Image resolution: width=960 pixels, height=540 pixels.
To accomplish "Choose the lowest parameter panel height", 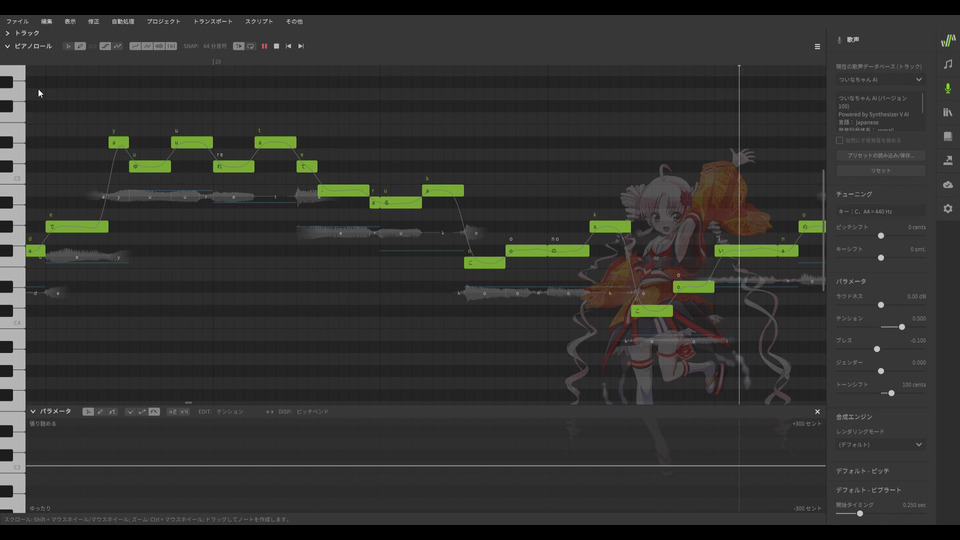I will (x=130, y=411).
